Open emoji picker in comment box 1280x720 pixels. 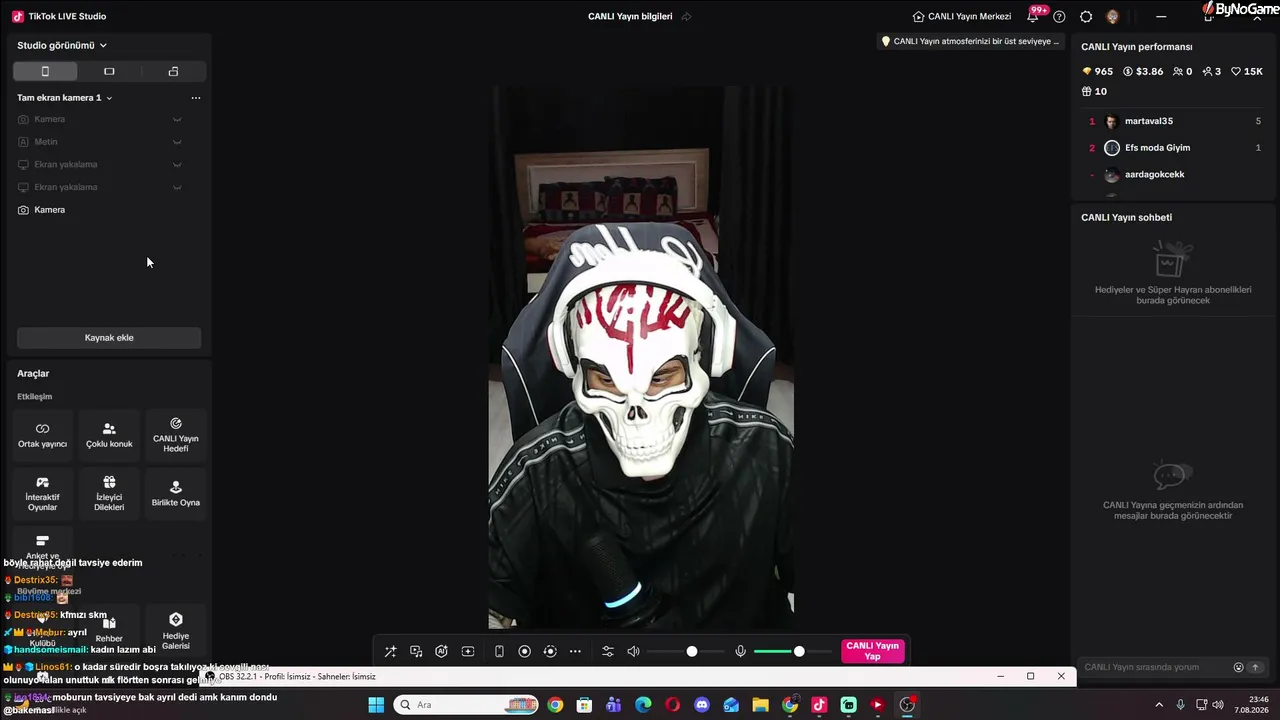point(1239,667)
